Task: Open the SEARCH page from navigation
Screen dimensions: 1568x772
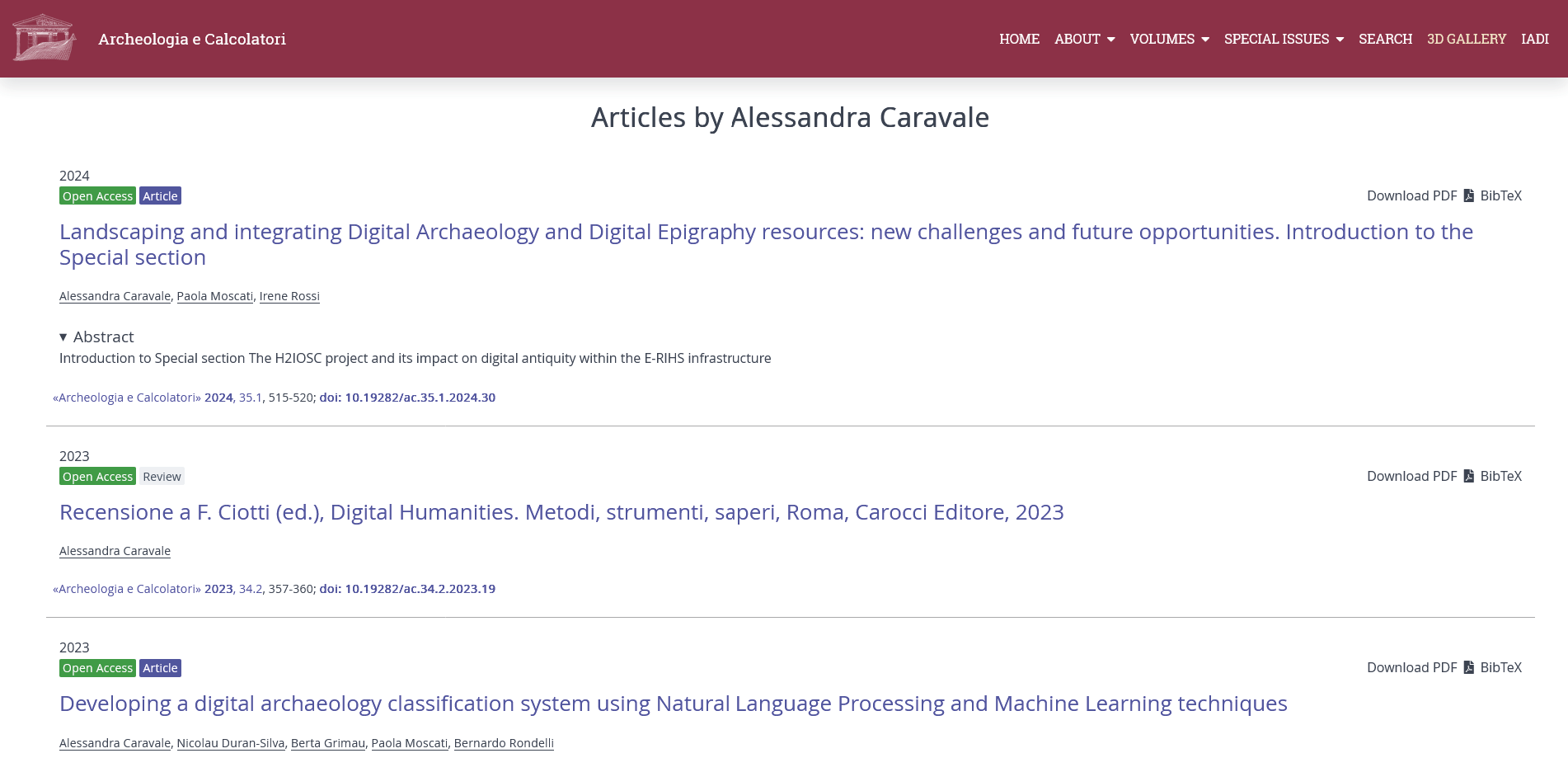Action: (x=1385, y=39)
